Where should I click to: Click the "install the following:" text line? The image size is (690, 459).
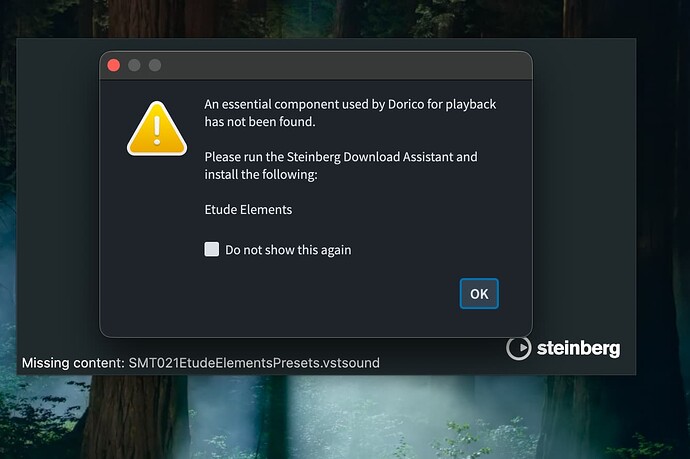coord(260,175)
